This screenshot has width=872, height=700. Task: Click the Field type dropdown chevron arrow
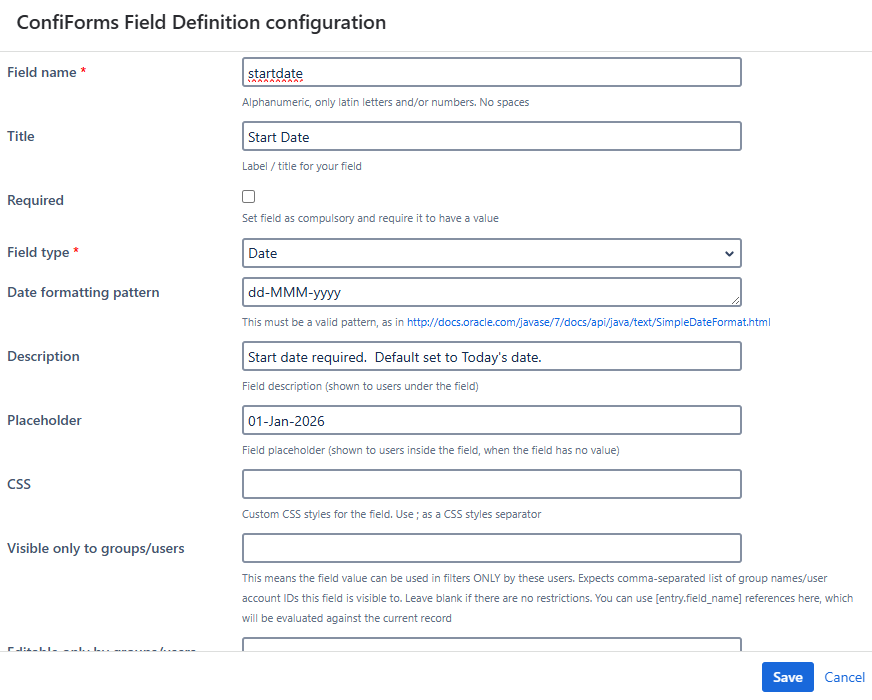coord(729,254)
